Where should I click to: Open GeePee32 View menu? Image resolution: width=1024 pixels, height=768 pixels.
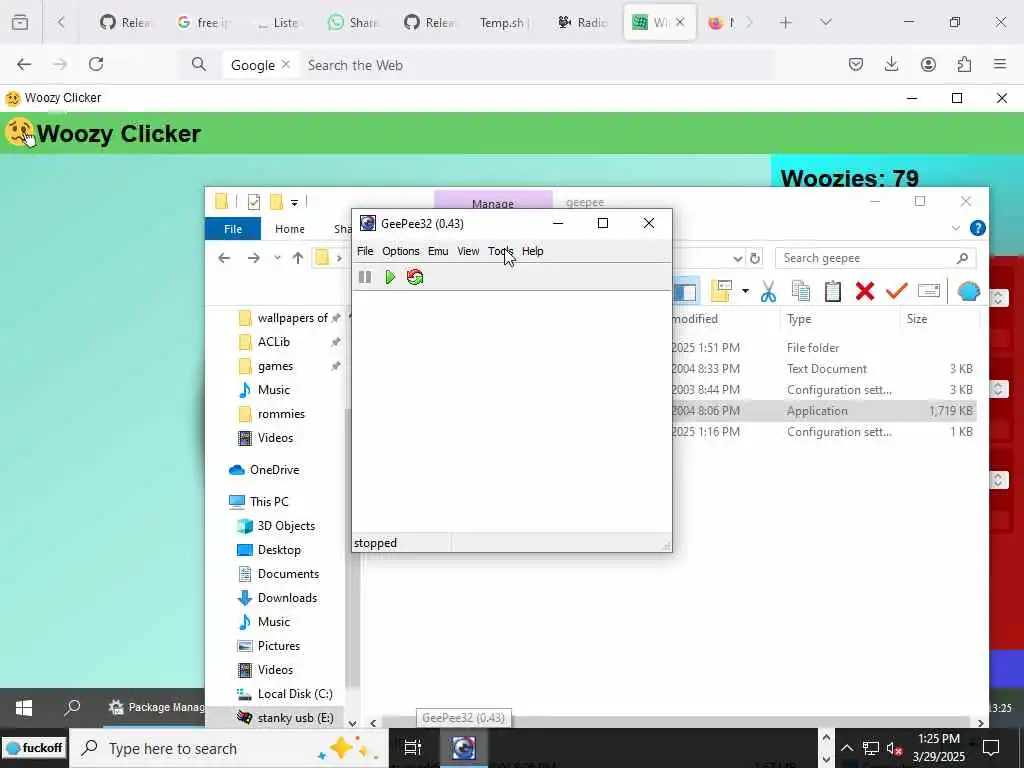click(468, 251)
